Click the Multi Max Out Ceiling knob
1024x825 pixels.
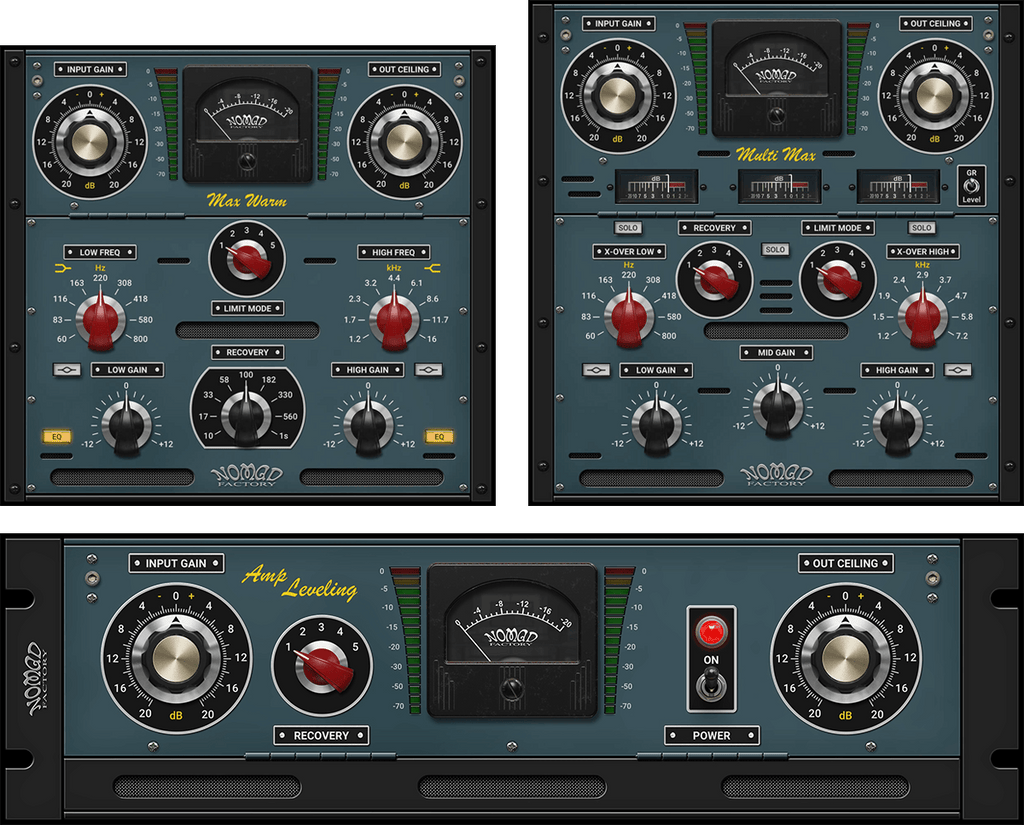tap(935, 95)
